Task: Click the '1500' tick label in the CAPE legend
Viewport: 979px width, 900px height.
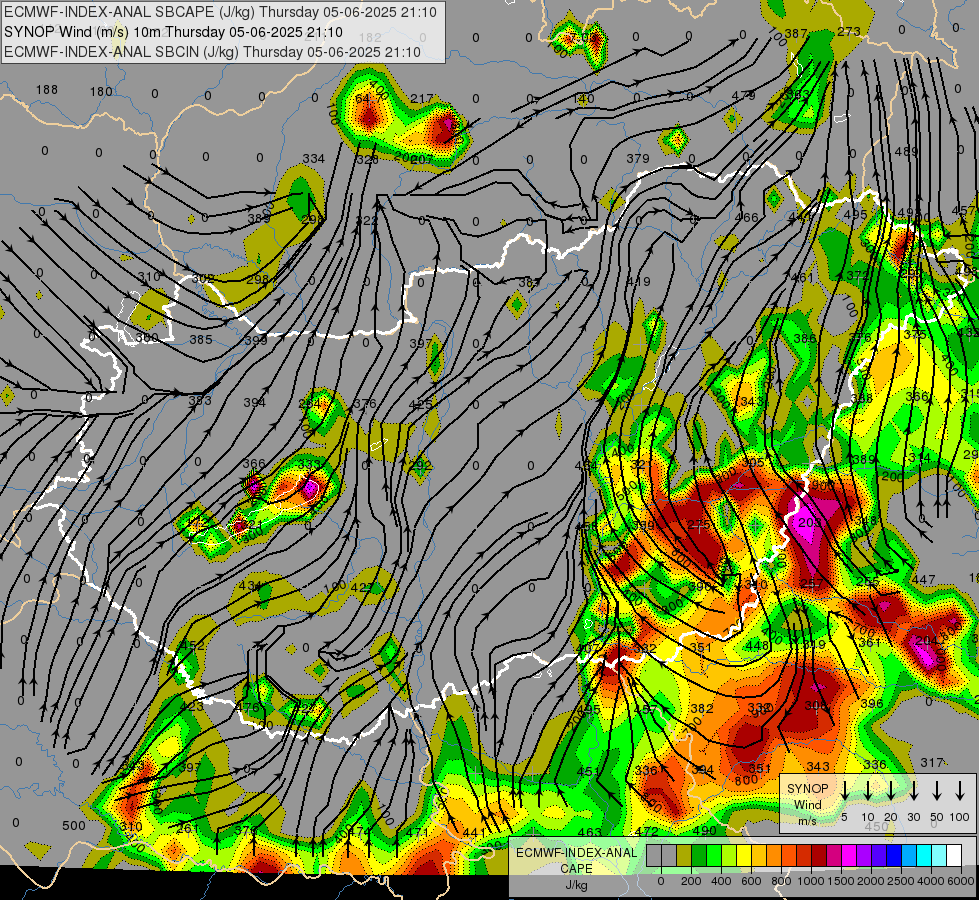Action: 841,881
